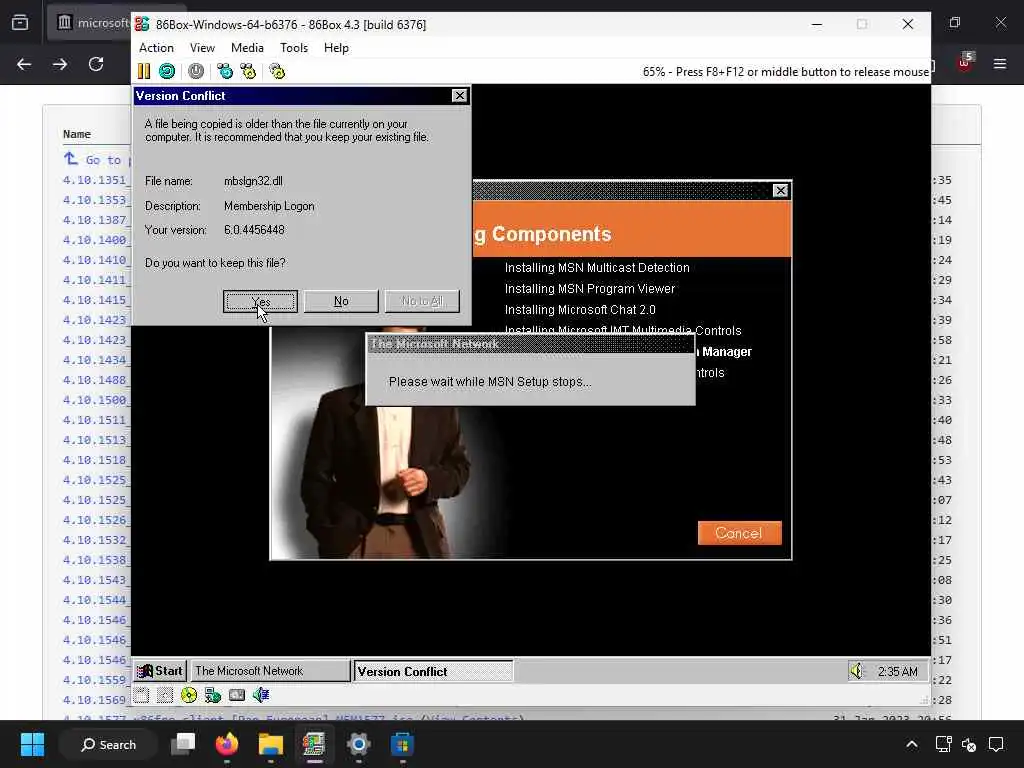Click the gray ACPI shutdown power icon
The image size is (1024, 768).
196,71
